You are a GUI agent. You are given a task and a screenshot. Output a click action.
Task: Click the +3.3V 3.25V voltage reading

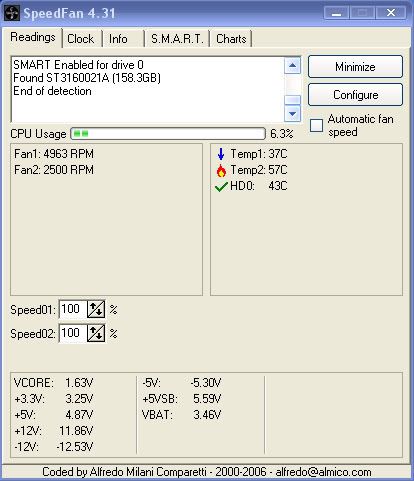(53, 399)
